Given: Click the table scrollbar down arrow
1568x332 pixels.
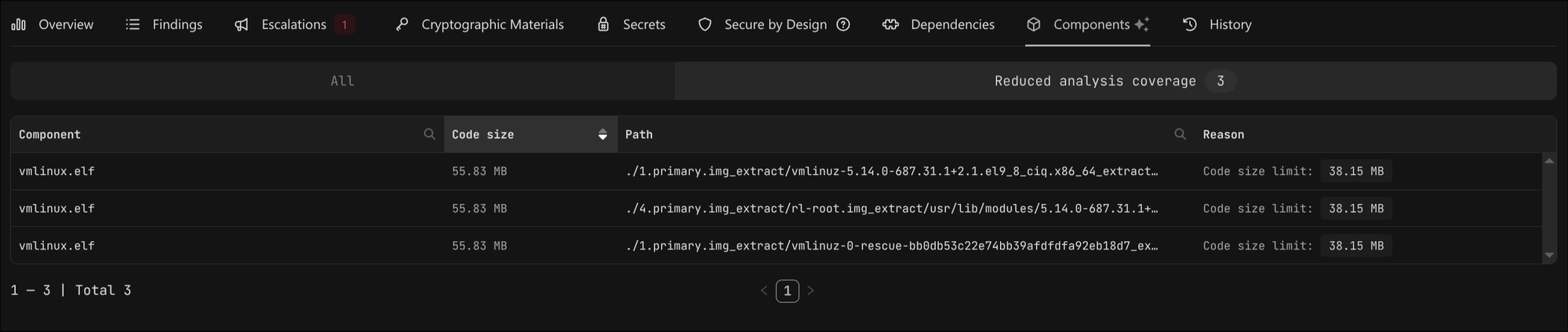Looking at the screenshot, I should 1549,255.
